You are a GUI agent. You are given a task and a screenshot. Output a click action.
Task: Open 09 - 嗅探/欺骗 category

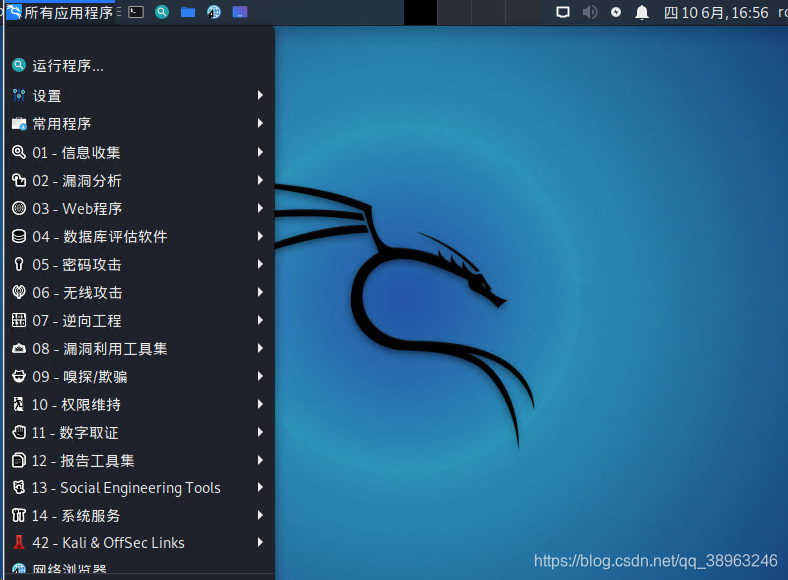[x=140, y=377]
